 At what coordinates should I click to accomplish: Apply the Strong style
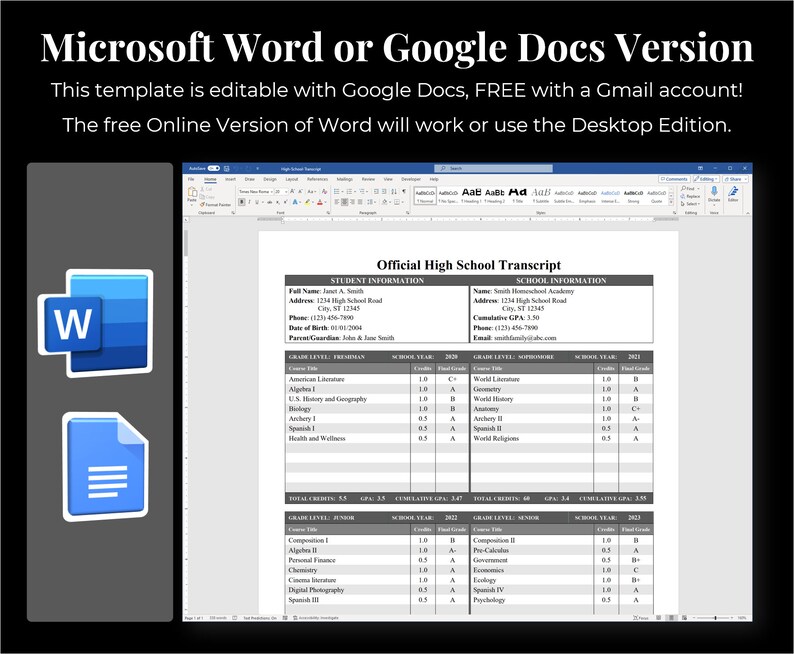pos(633,195)
